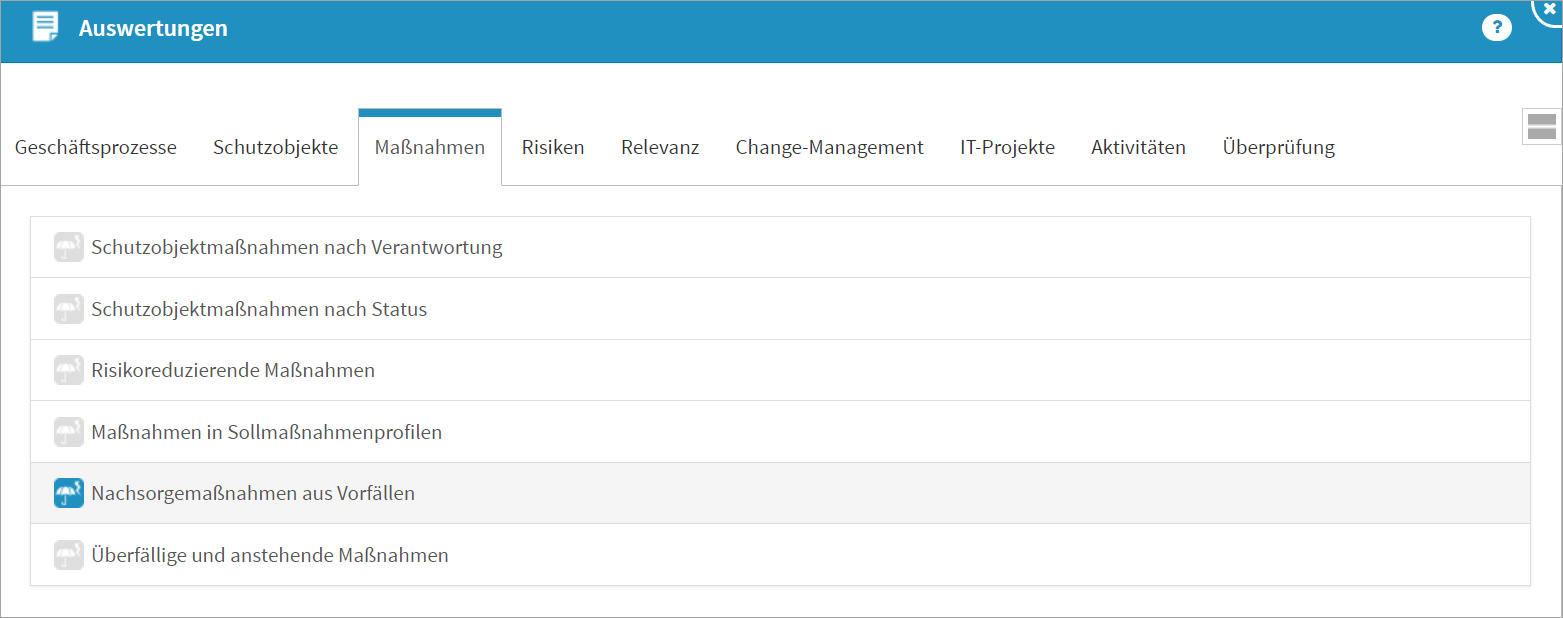Open report Überfällige und anstehende Maßnahmen
The width and height of the screenshot is (1563, 618).
[x=270, y=555]
